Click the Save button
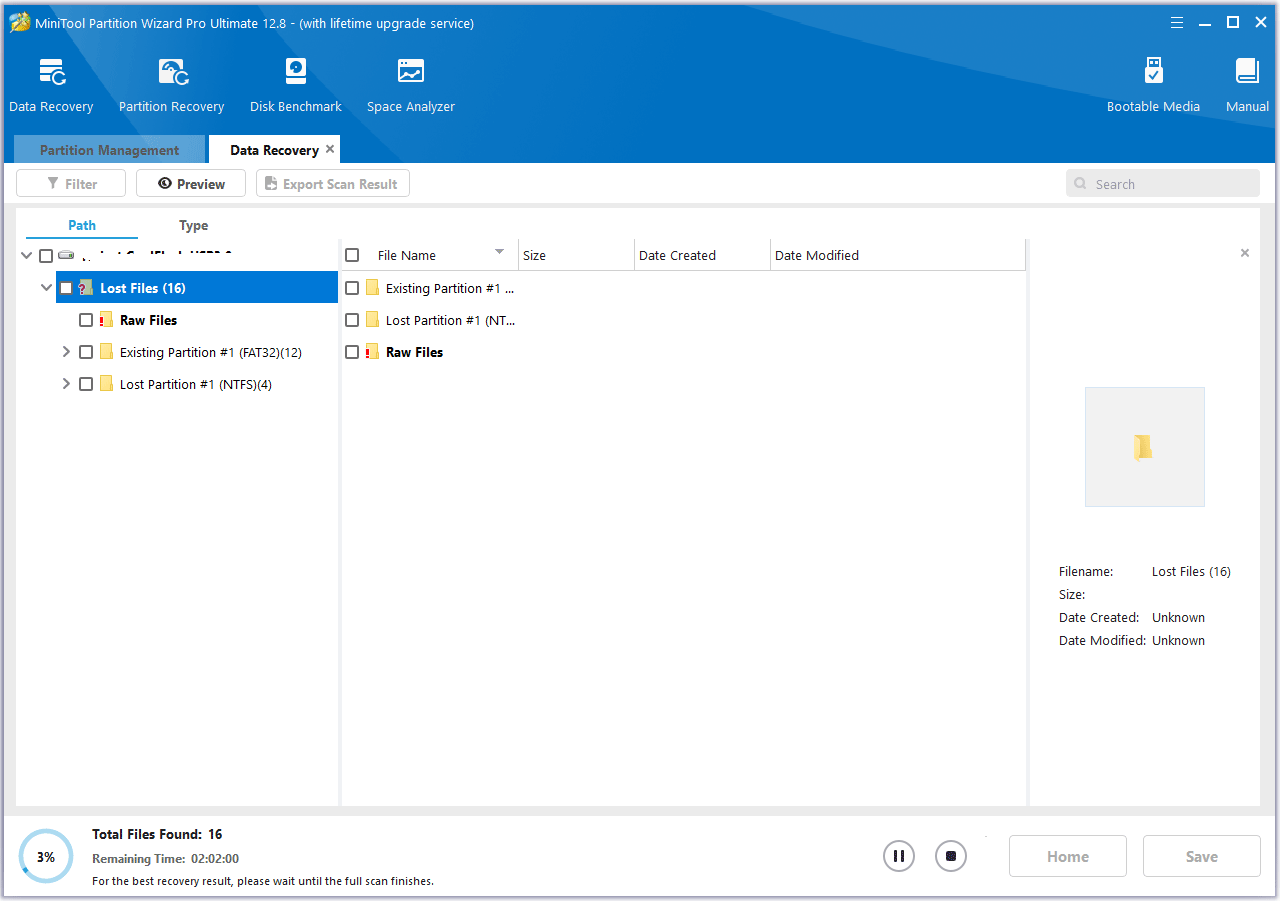This screenshot has width=1280, height=901. tap(1202, 856)
